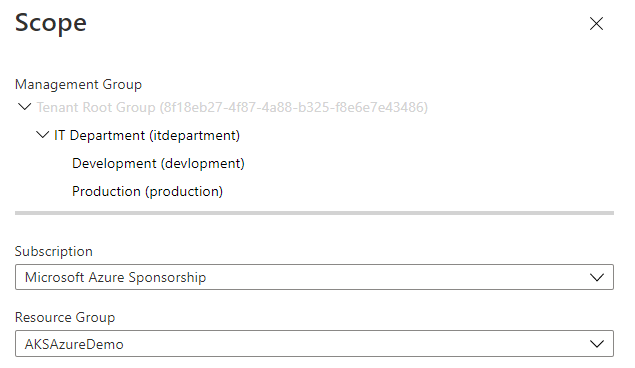Click the Subscription field label

tap(54, 251)
